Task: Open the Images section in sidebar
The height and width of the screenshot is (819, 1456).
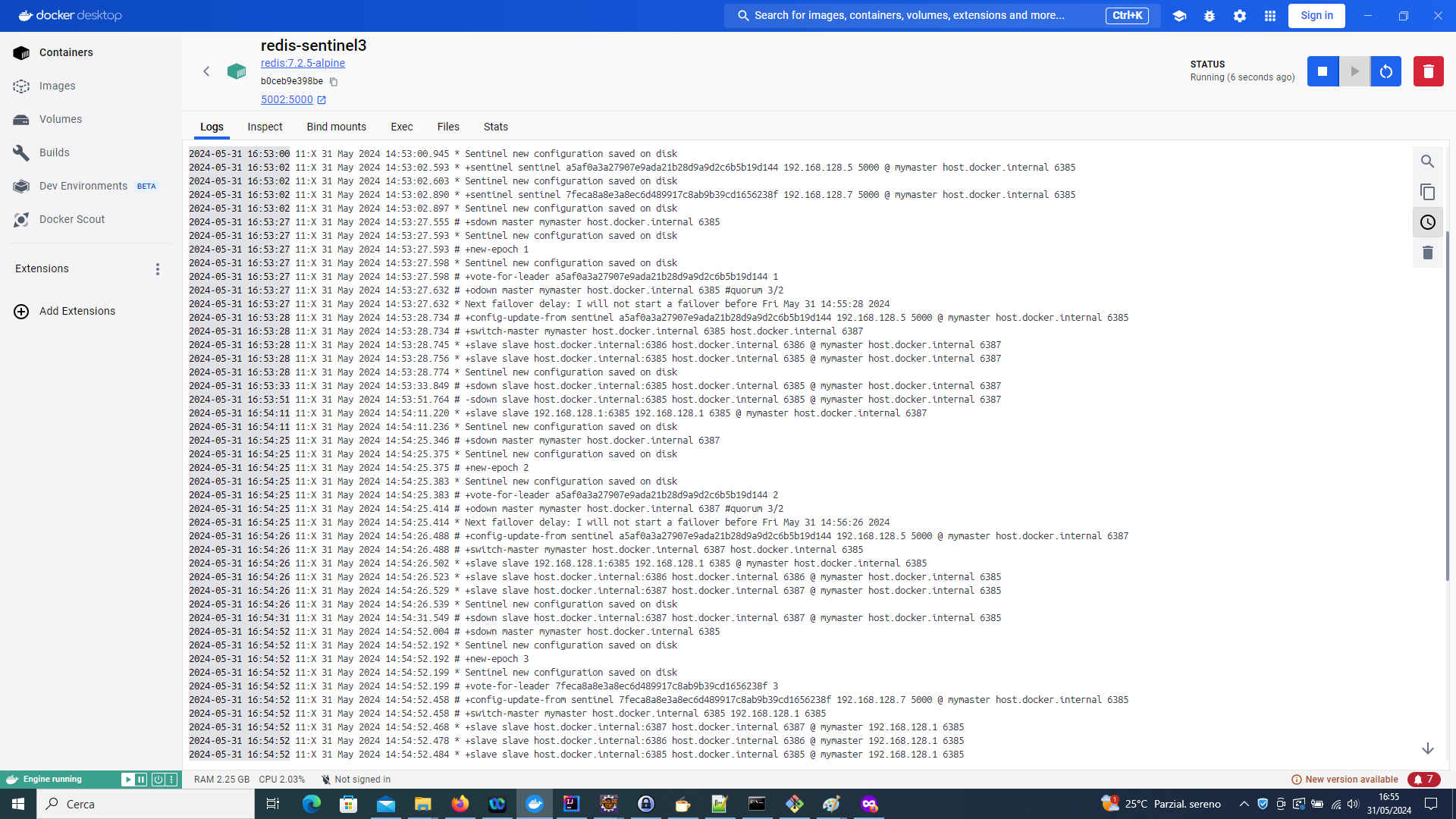Action: (x=56, y=86)
